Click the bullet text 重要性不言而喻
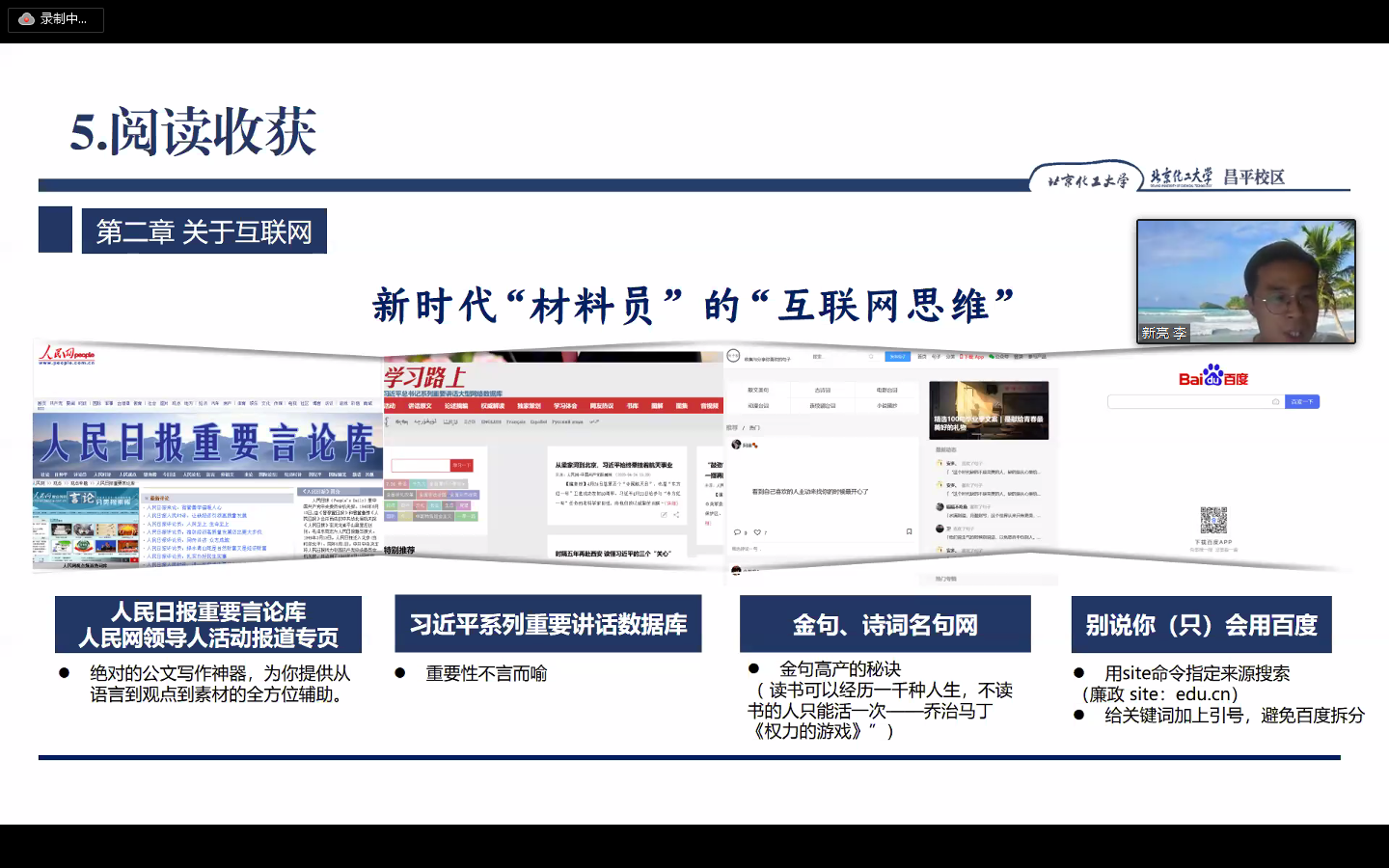1389x868 pixels. [x=487, y=673]
